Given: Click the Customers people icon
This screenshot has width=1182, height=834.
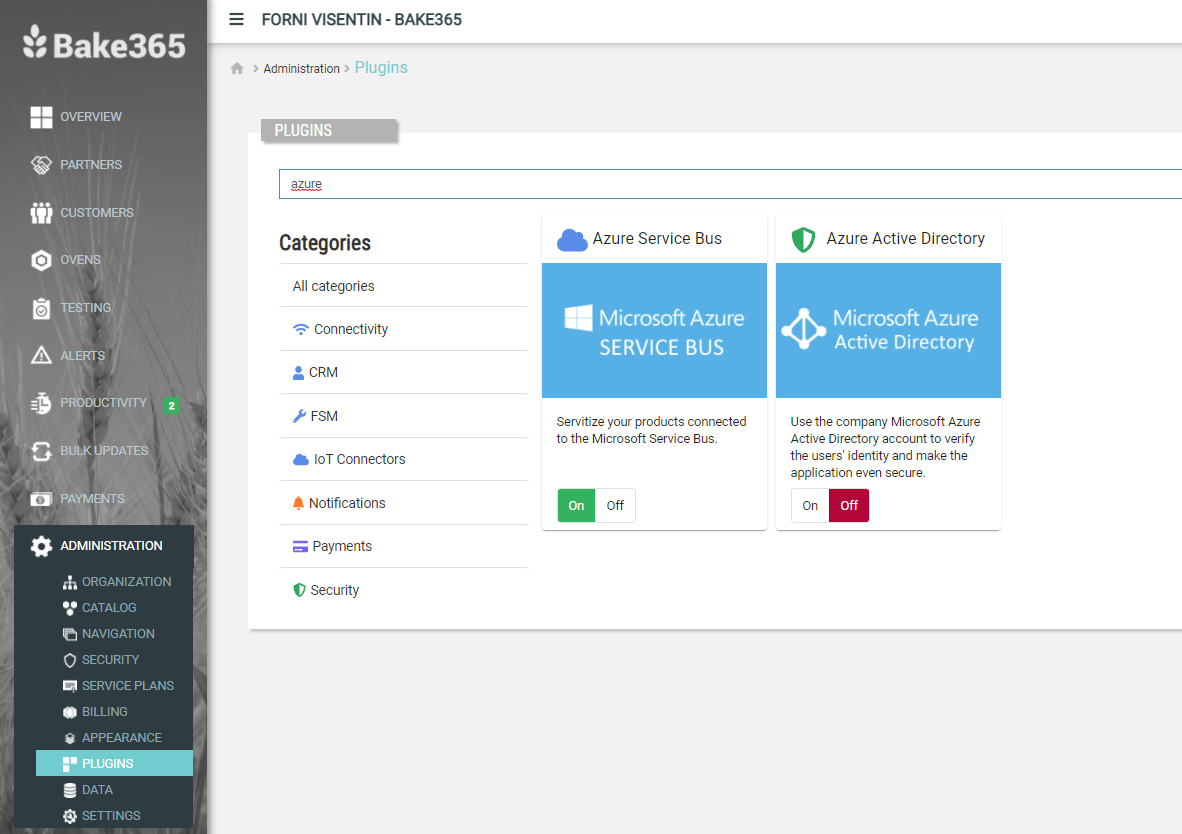Looking at the screenshot, I should 41,213.
